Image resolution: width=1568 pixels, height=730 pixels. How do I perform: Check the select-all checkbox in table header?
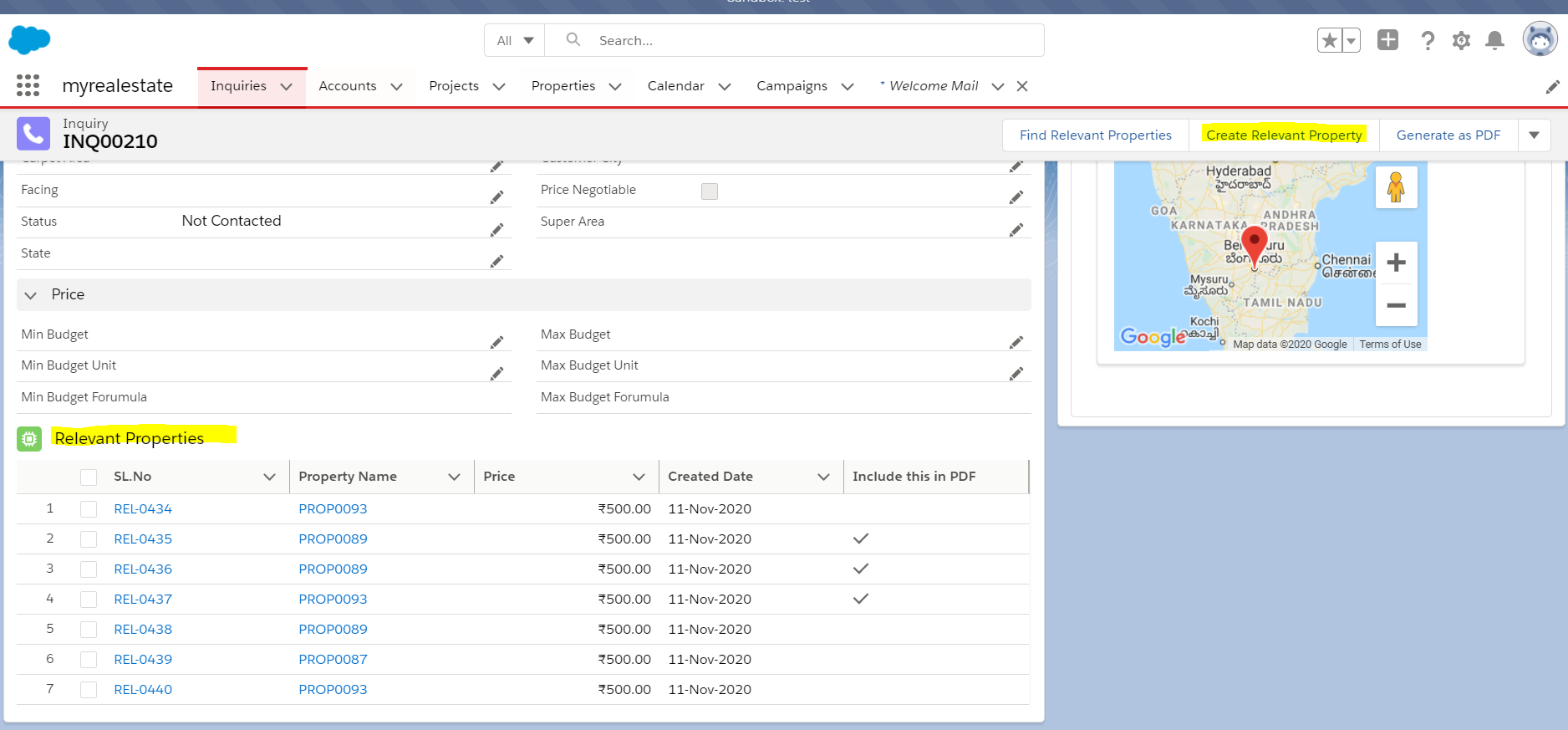(x=89, y=477)
